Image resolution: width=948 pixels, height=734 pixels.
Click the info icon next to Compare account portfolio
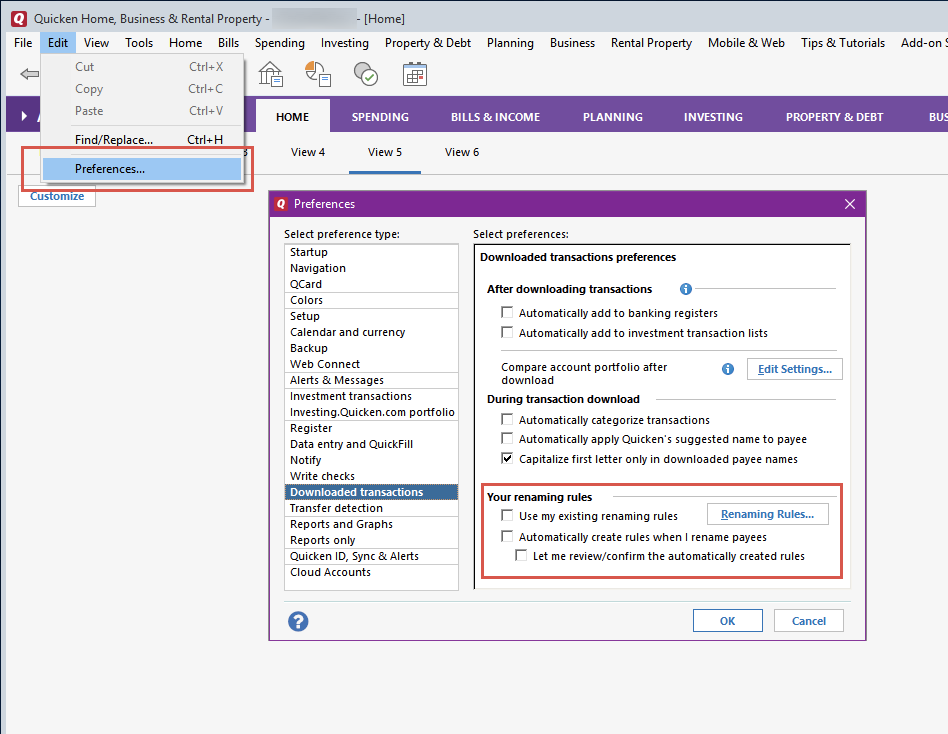pos(727,369)
